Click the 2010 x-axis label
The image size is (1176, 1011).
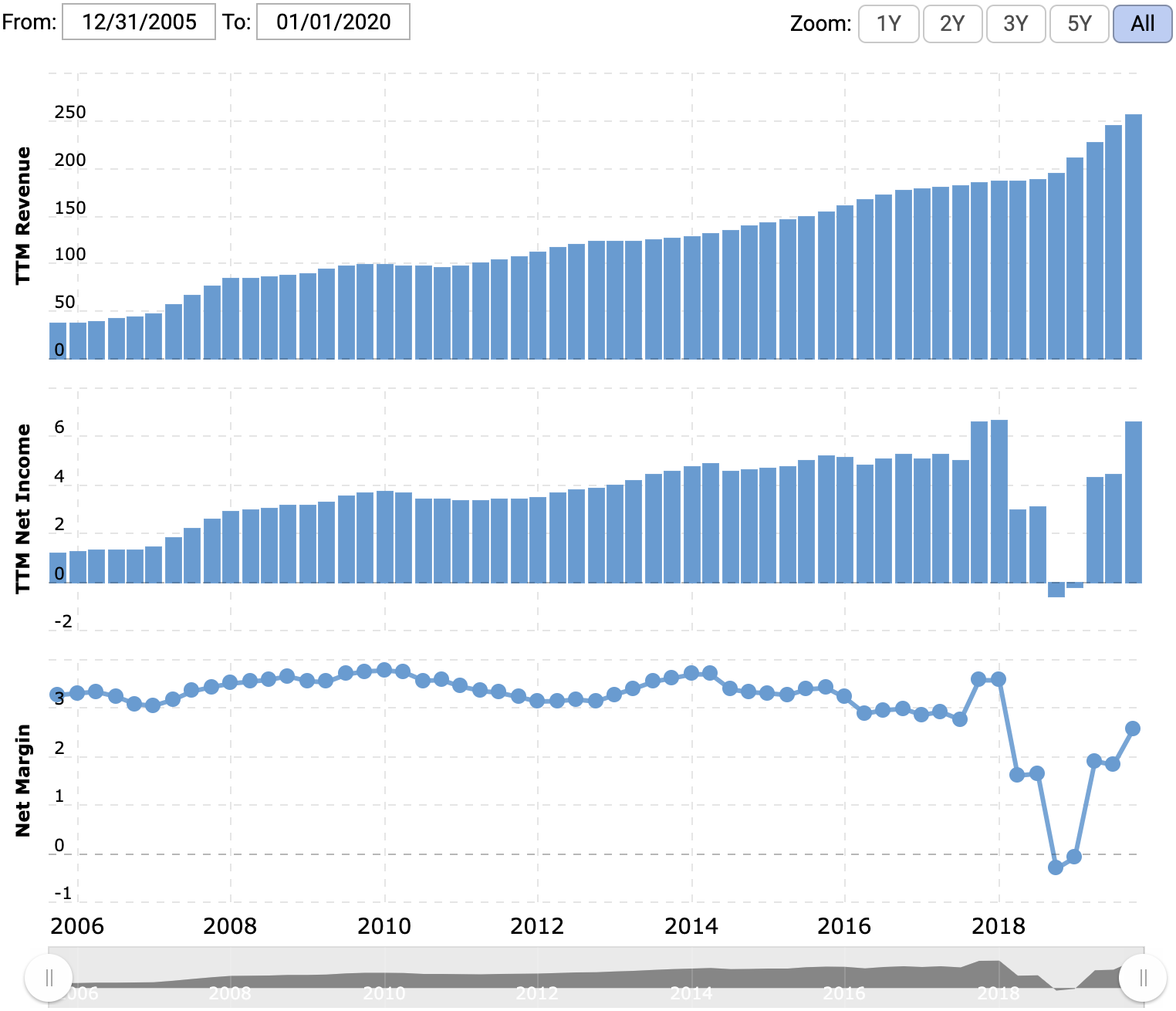click(x=384, y=926)
